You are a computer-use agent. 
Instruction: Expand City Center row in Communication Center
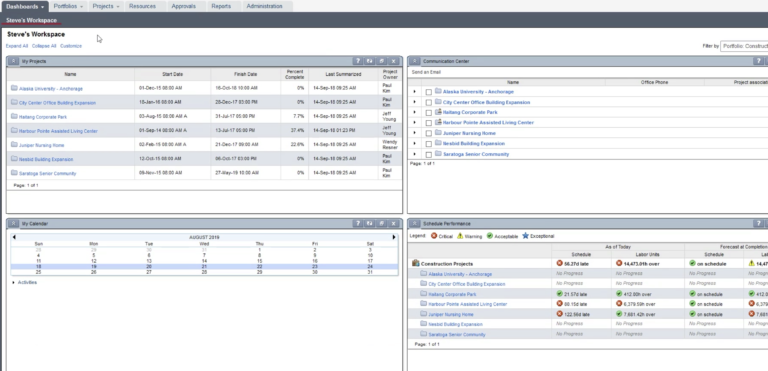point(414,102)
